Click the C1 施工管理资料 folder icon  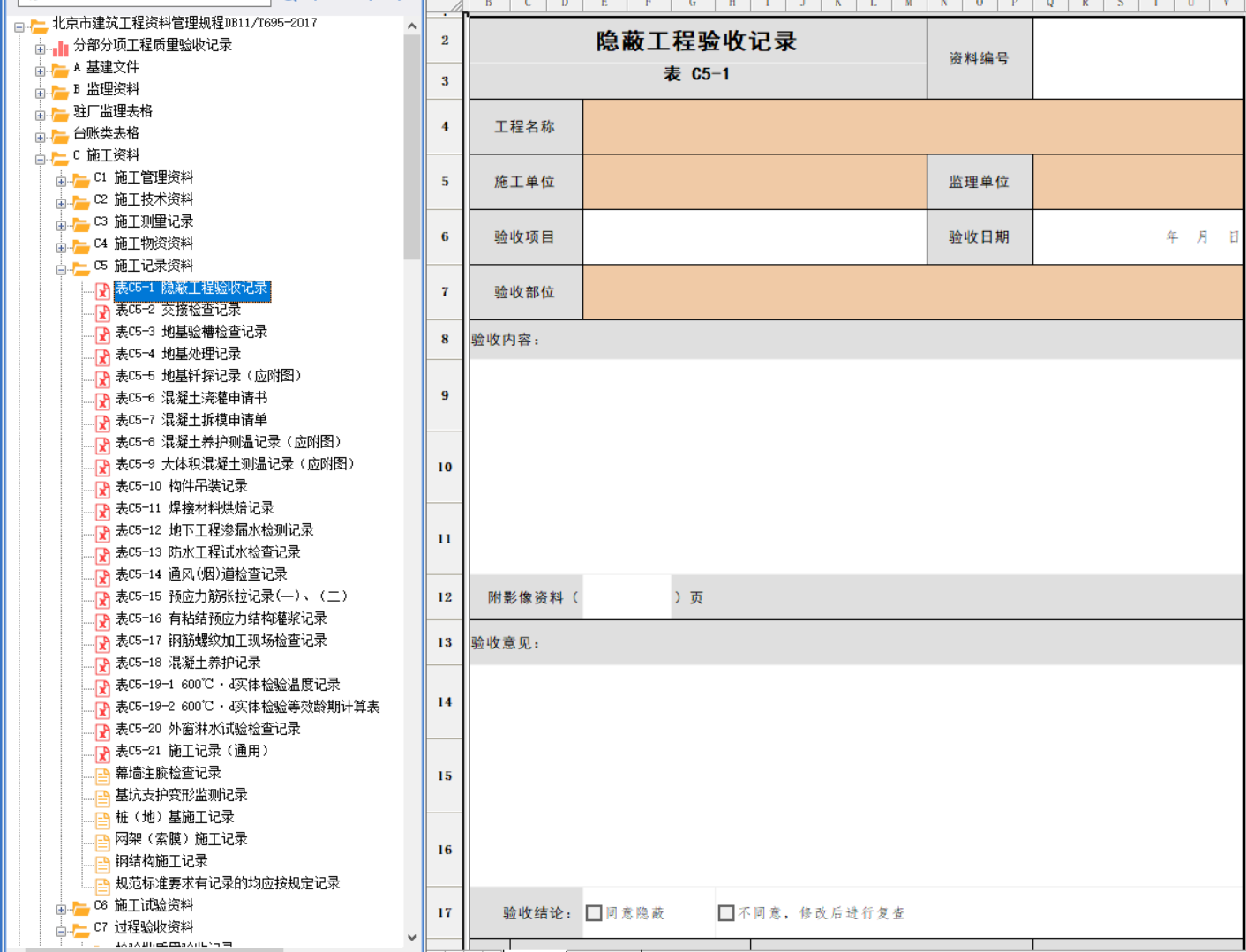click(x=81, y=180)
